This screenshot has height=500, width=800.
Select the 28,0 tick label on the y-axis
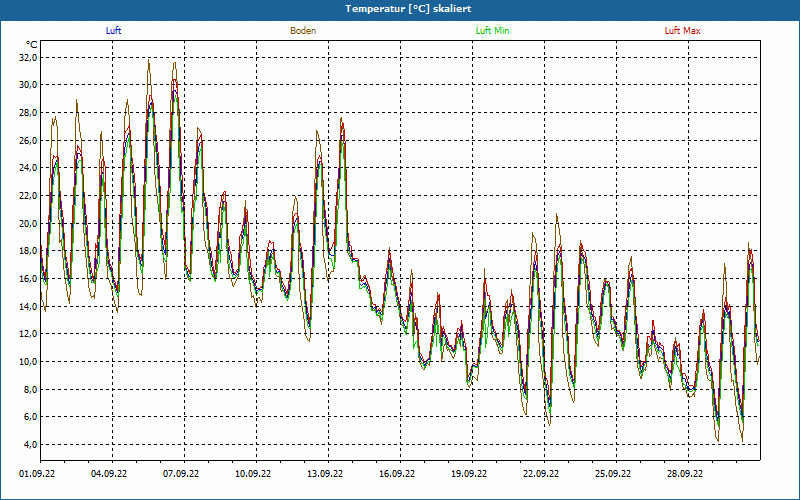[28, 113]
